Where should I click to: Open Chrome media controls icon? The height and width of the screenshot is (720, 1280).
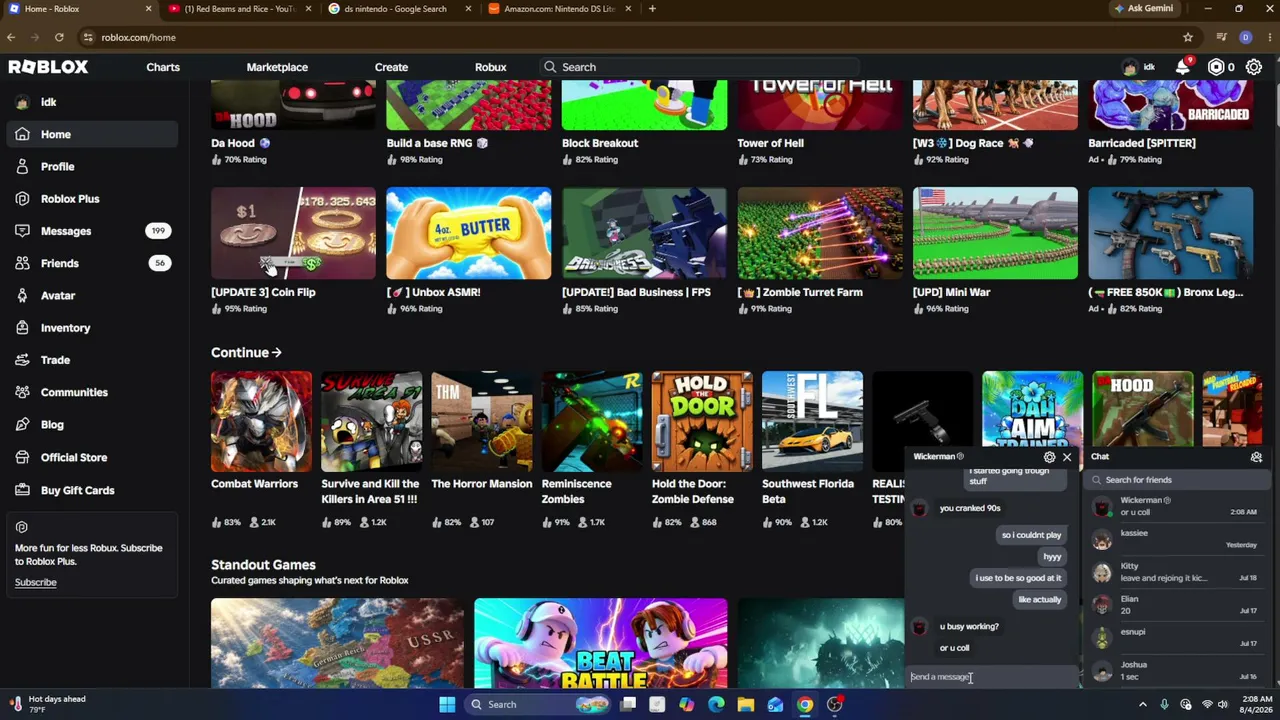[1221, 37]
